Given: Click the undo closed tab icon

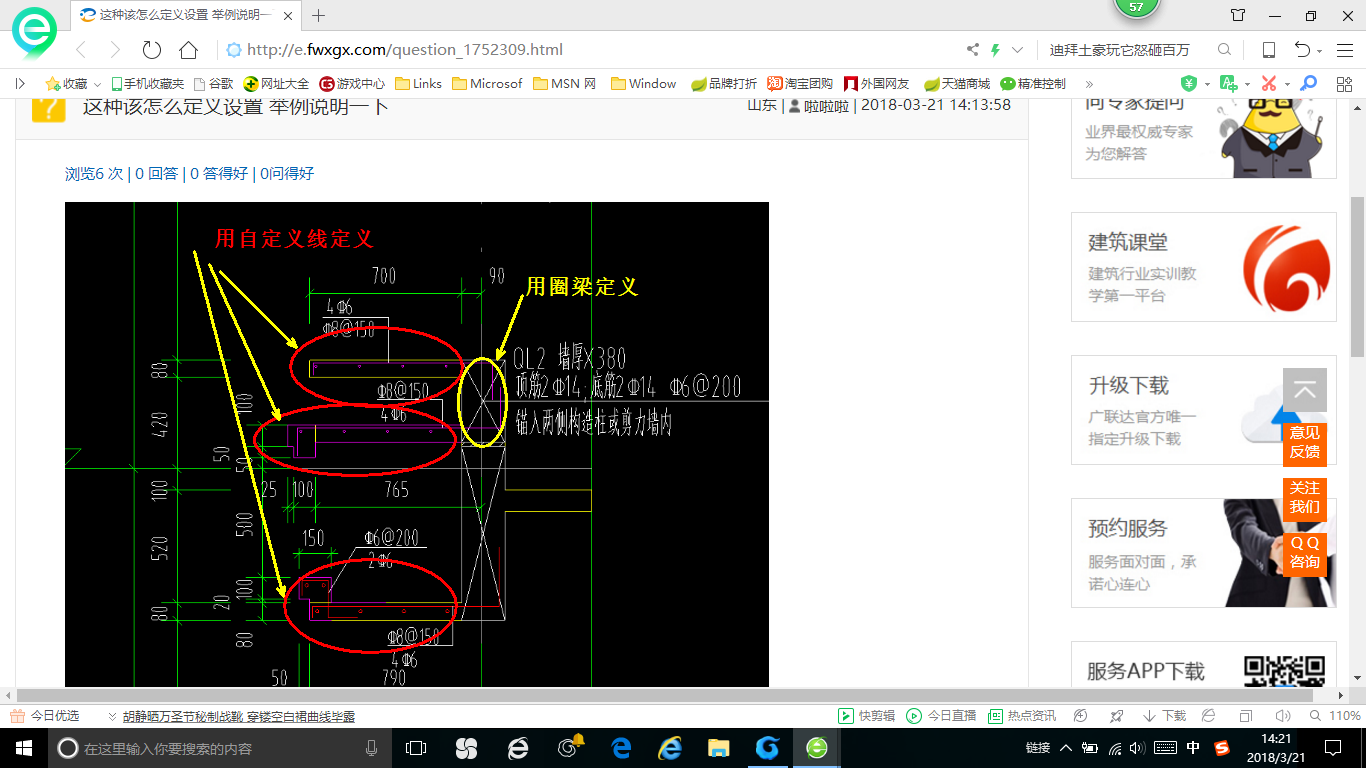Looking at the screenshot, I should point(1302,50).
